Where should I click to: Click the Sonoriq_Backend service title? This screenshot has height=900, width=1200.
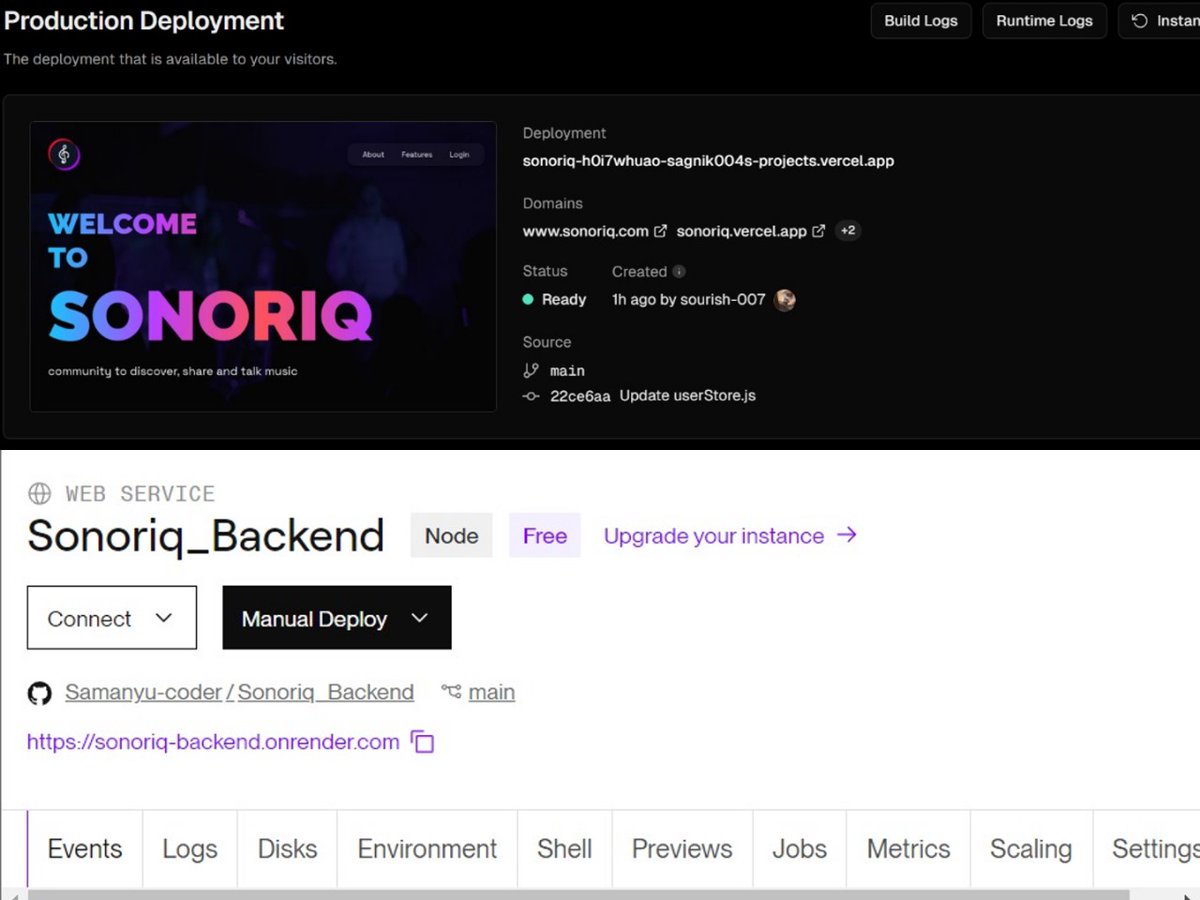[x=206, y=537]
